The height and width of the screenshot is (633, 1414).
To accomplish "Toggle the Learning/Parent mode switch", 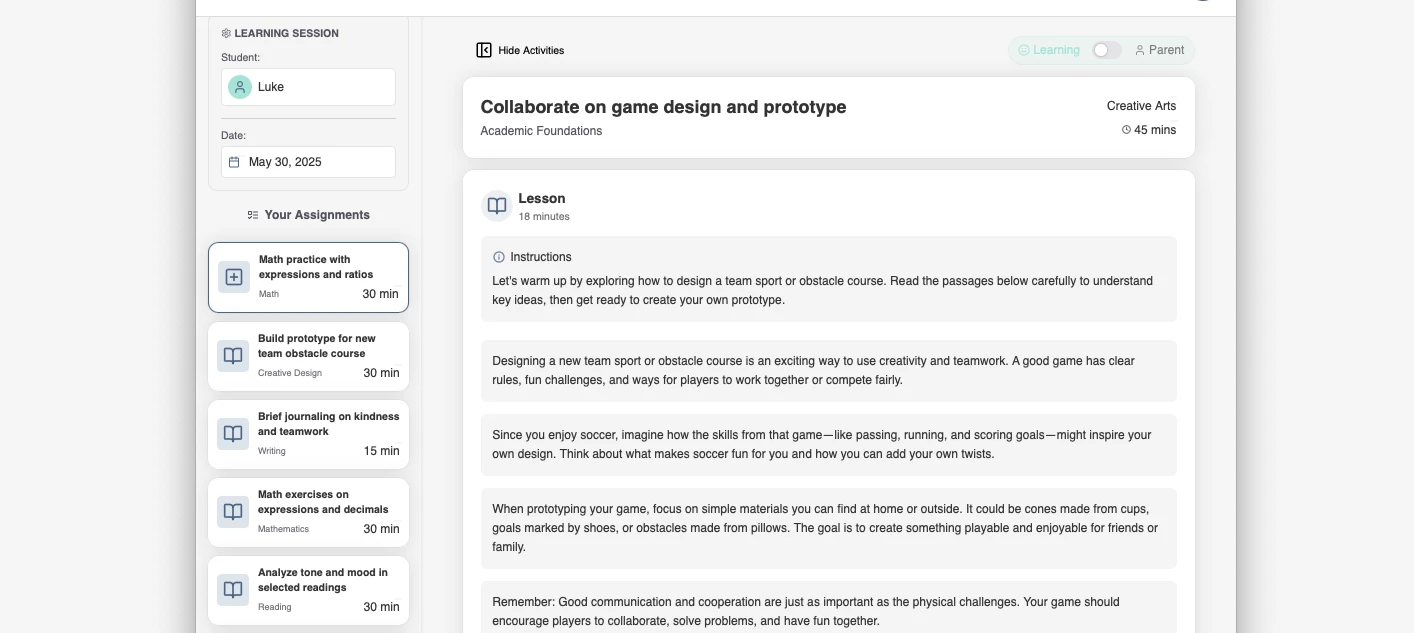I will click(x=1106, y=50).
